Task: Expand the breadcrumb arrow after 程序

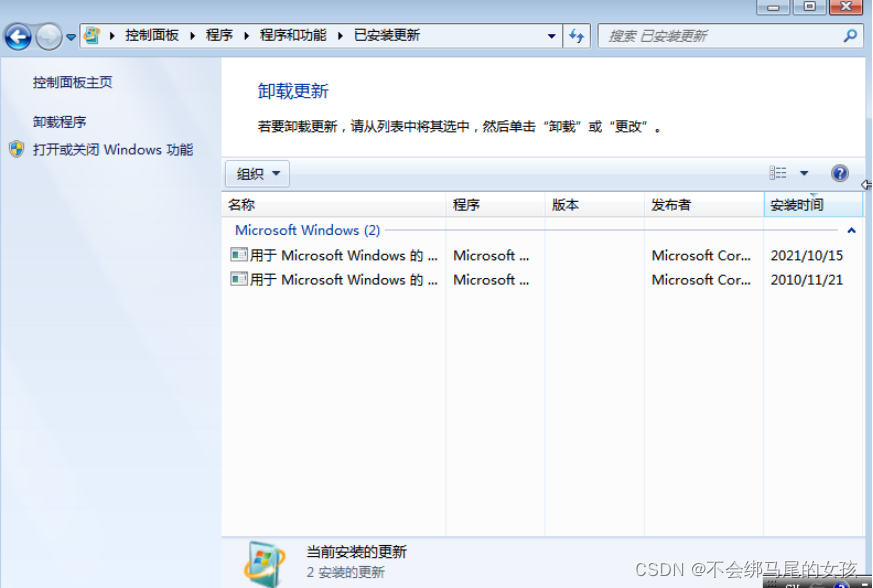Action: click(x=247, y=36)
